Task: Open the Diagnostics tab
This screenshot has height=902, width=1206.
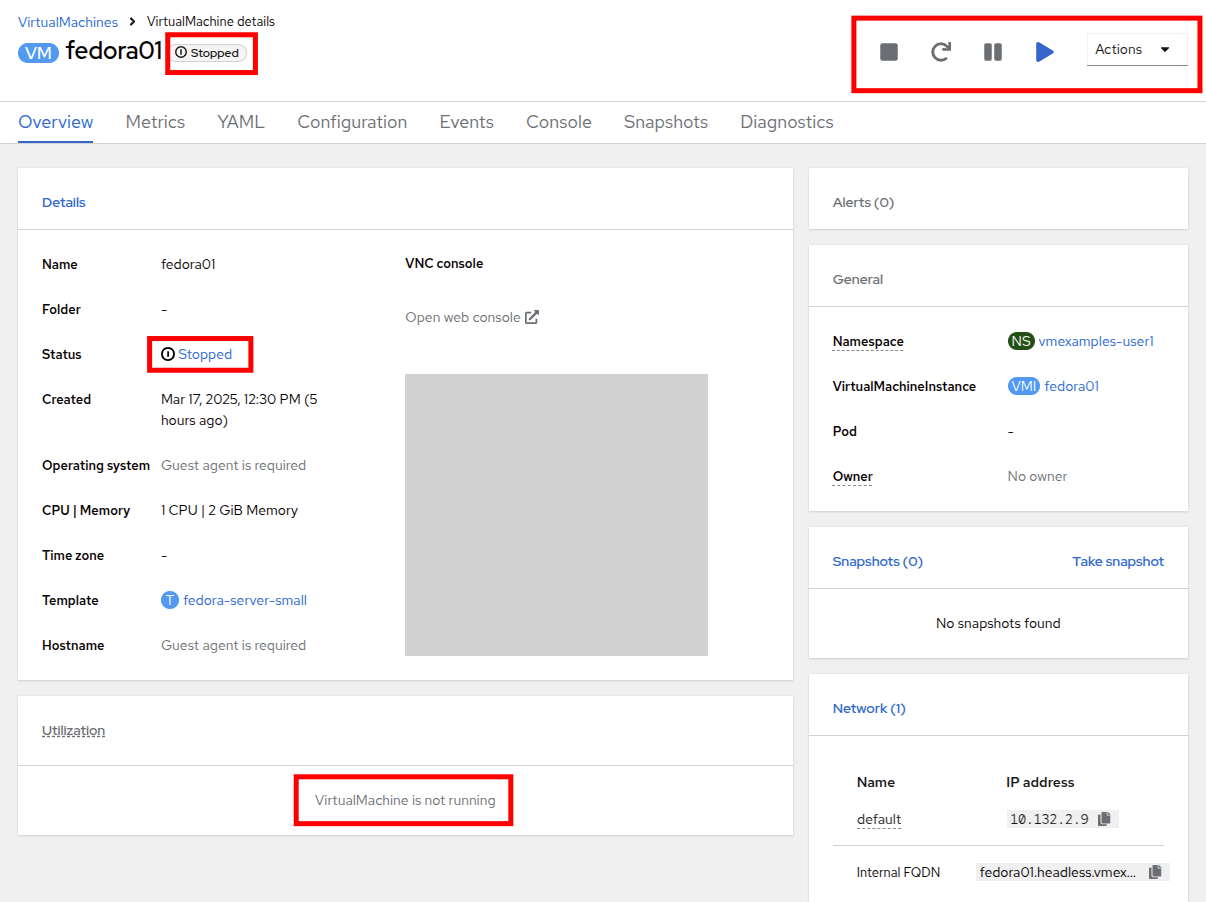Action: point(786,122)
